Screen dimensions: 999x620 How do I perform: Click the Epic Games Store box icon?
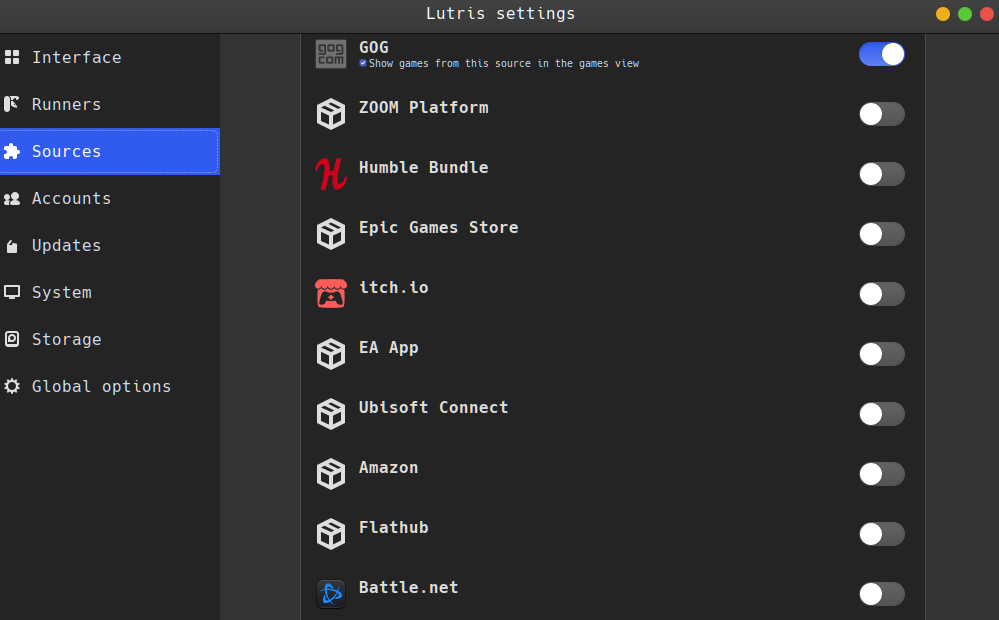[331, 234]
